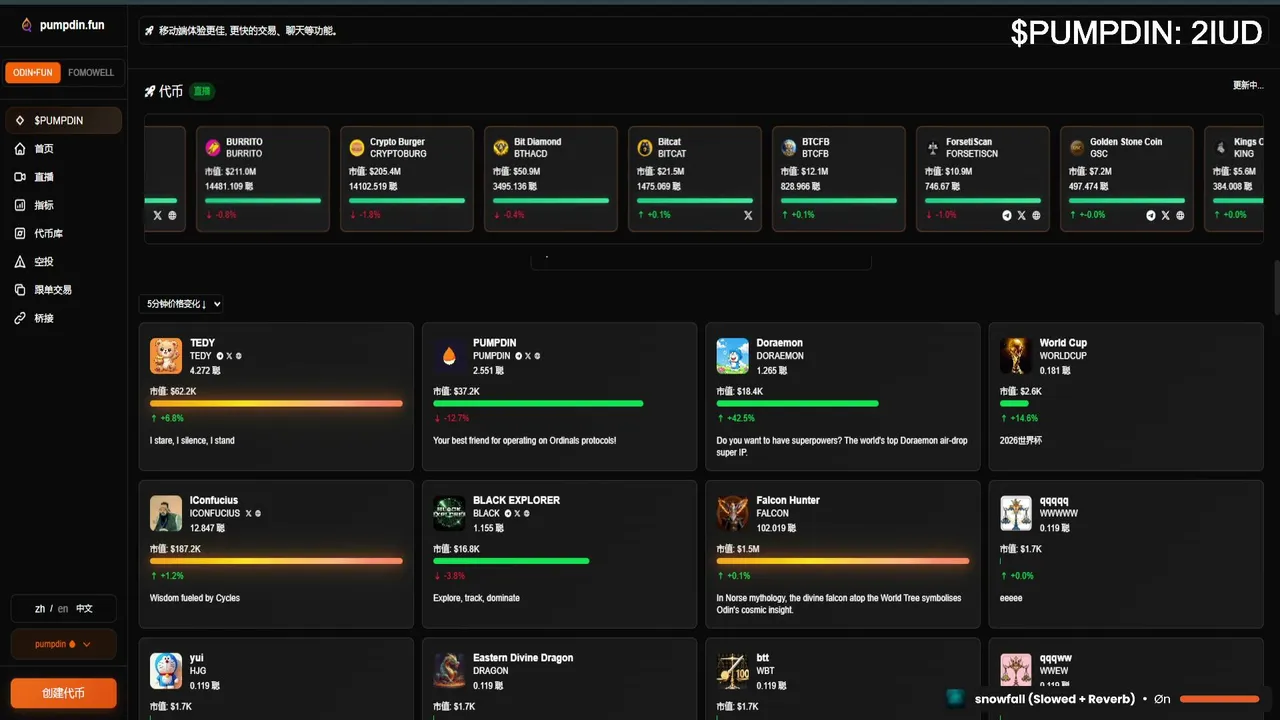The height and width of the screenshot is (720, 1280).
Task: Click PUMPDIN's green progress bar
Action: pos(538,404)
